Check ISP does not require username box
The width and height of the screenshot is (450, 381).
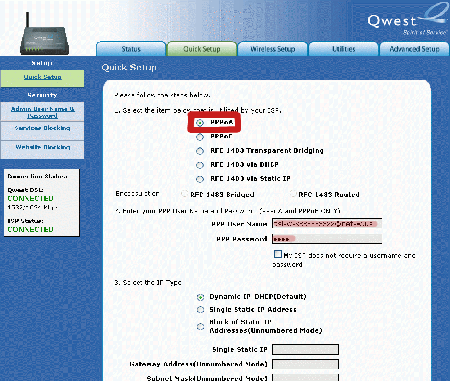click(278, 254)
